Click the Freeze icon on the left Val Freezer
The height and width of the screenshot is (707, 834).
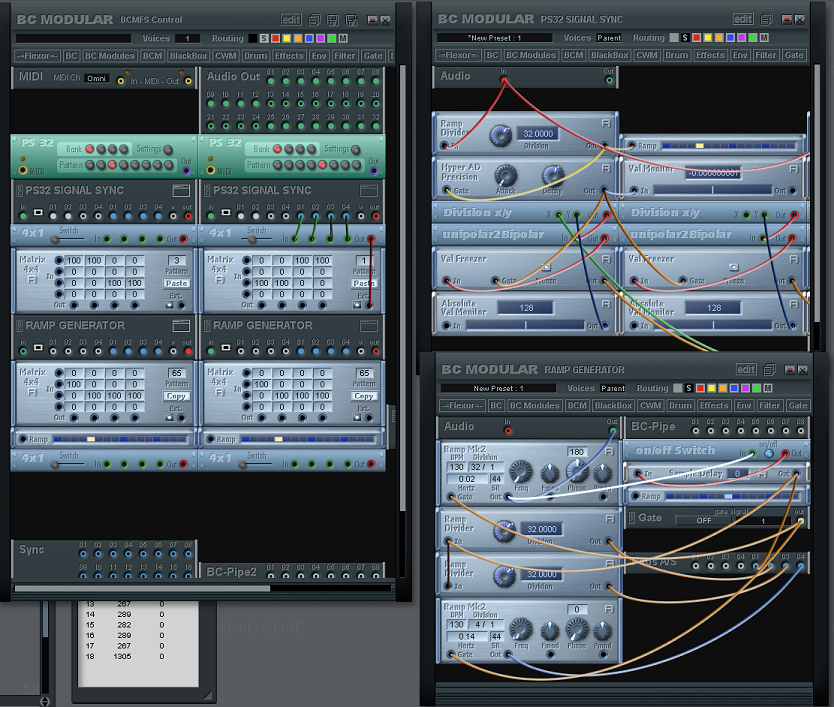[x=546, y=268]
